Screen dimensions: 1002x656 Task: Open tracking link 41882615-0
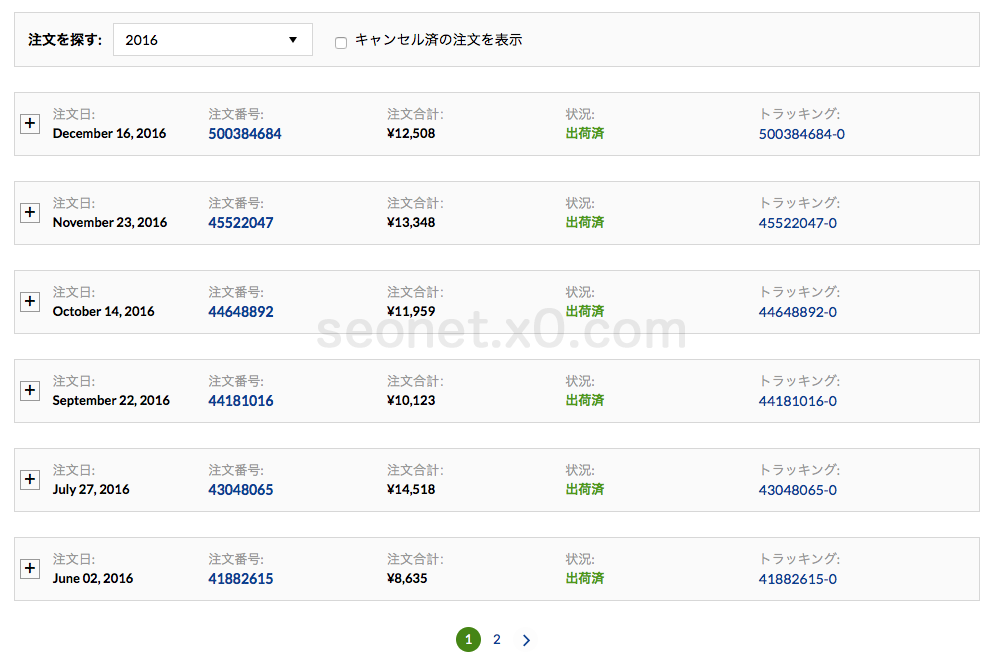(x=797, y=579)
